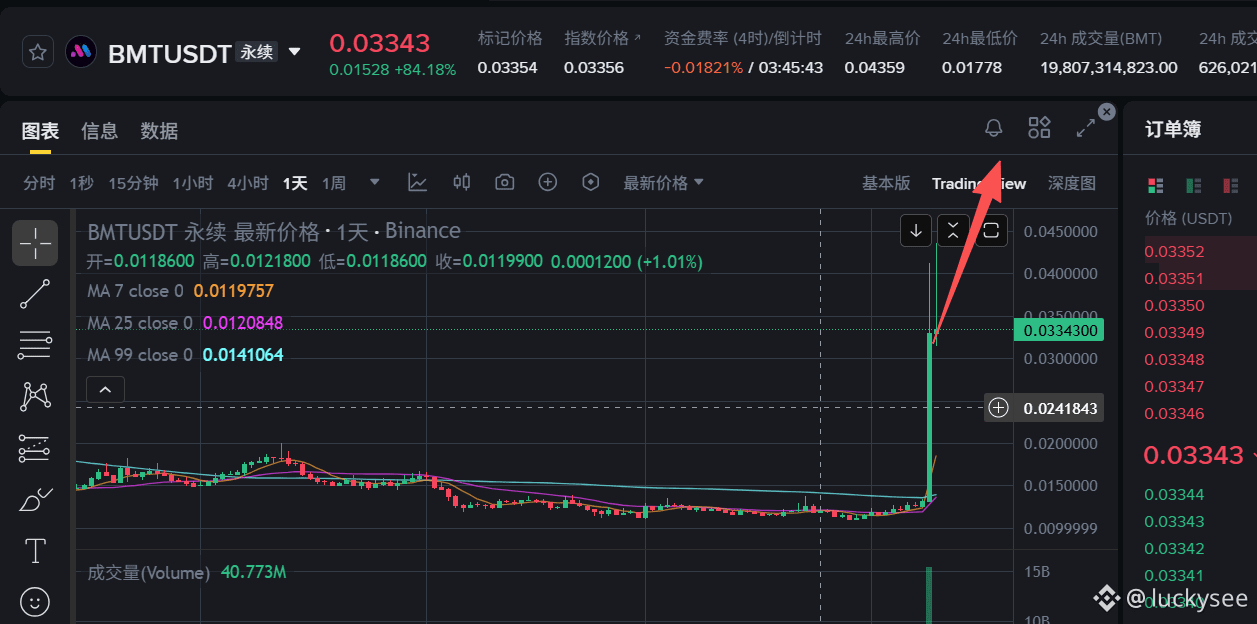Image resolution: width=1257 pixels, height=624 pixels.
Task: Select bid price 0.03342 in order book
Action: 1174,548
